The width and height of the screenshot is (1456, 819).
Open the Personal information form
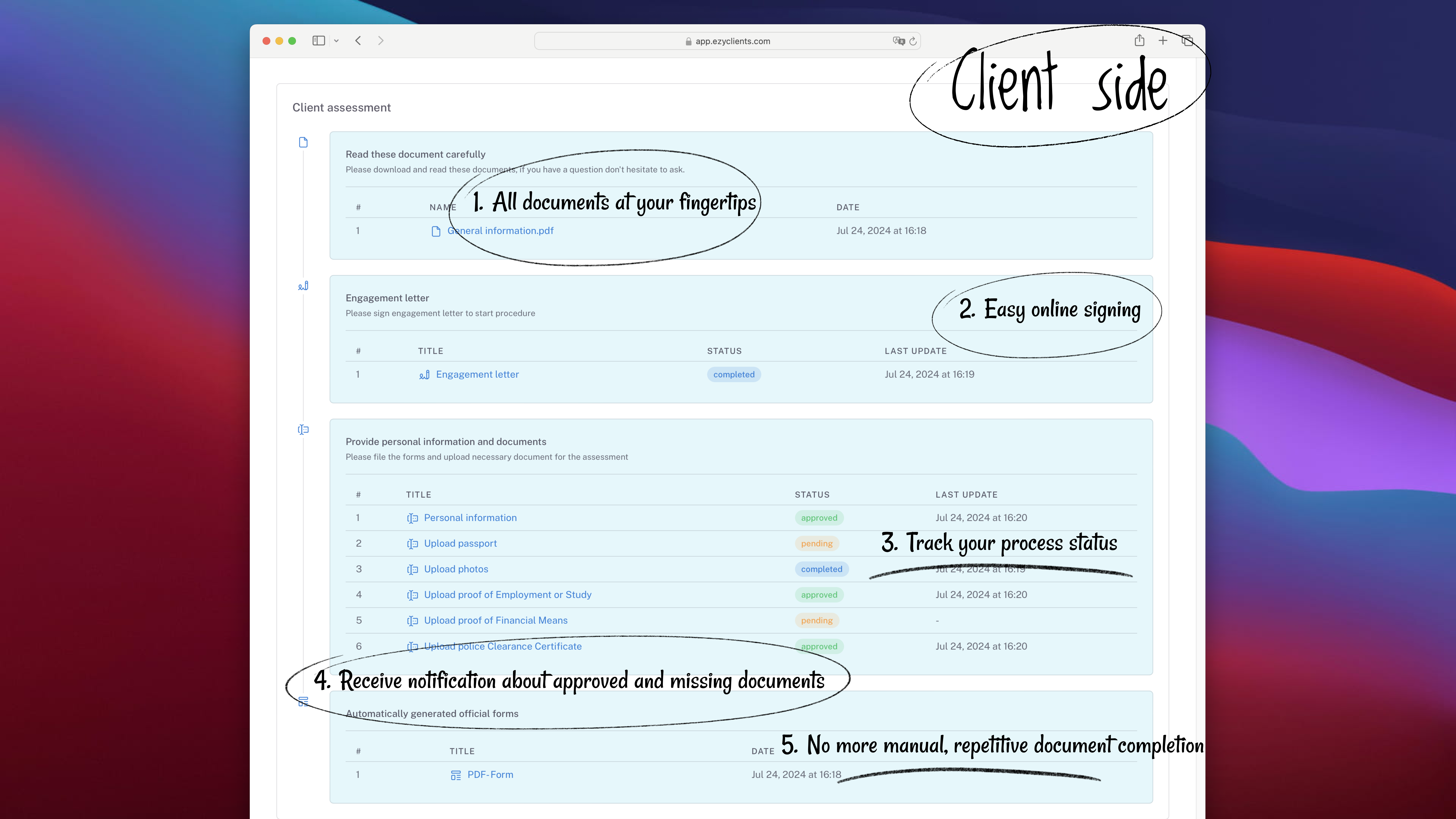point(470,518)
